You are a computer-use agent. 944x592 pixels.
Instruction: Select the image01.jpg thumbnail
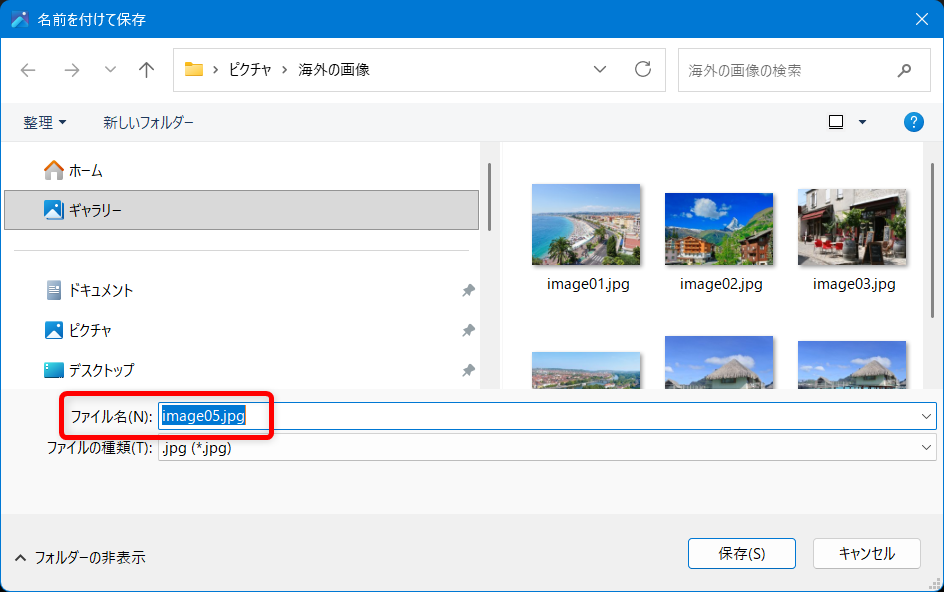[x=586, y=225]
